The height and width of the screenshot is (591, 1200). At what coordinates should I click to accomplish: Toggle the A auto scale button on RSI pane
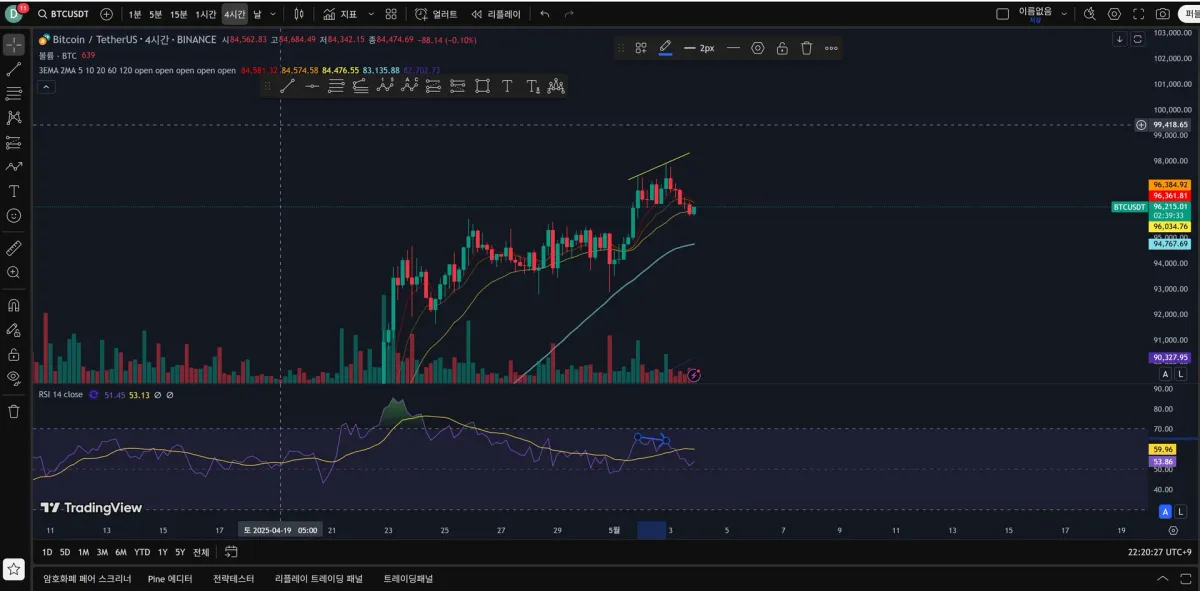[x=1165, y=511]
